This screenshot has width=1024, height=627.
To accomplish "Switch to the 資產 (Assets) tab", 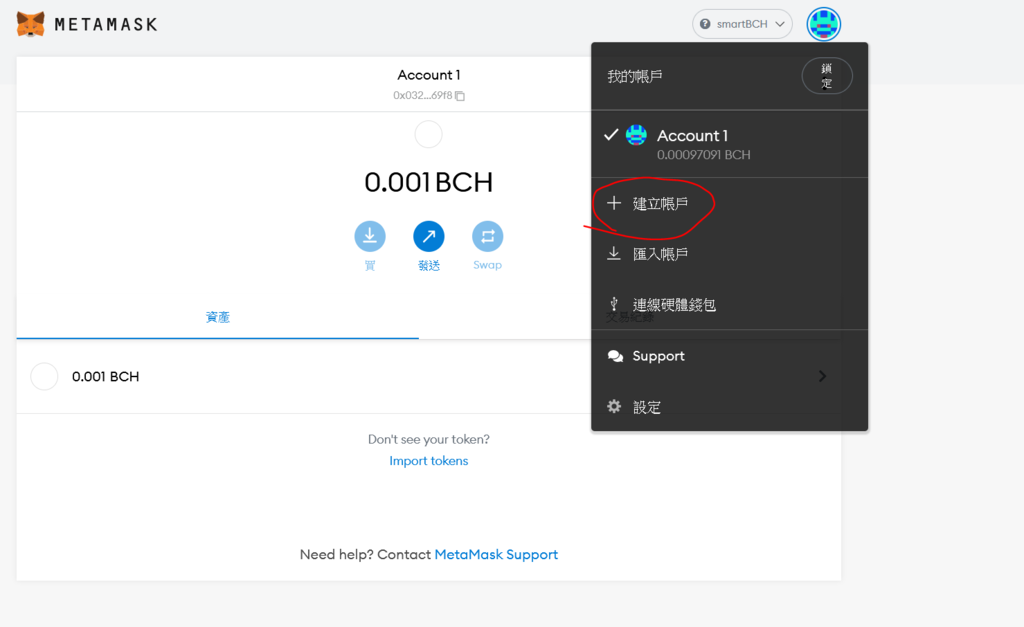I will [217, 317].
